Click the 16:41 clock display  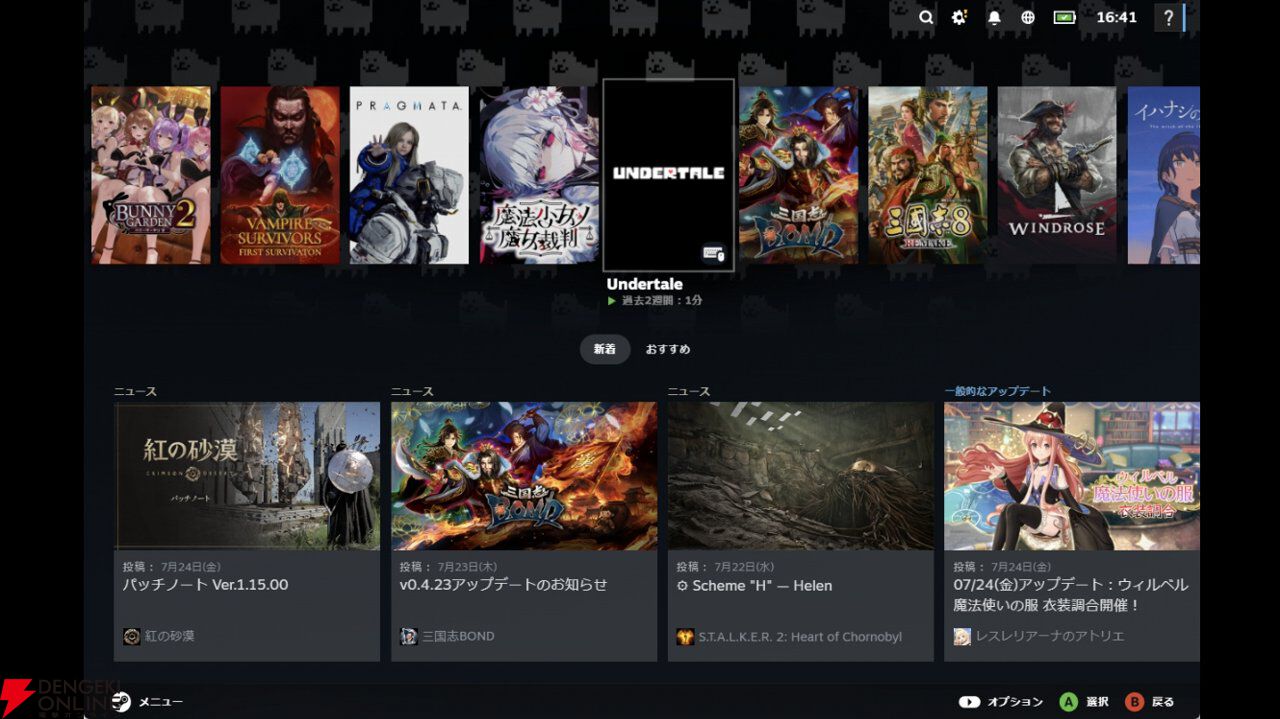[1116, 17]
